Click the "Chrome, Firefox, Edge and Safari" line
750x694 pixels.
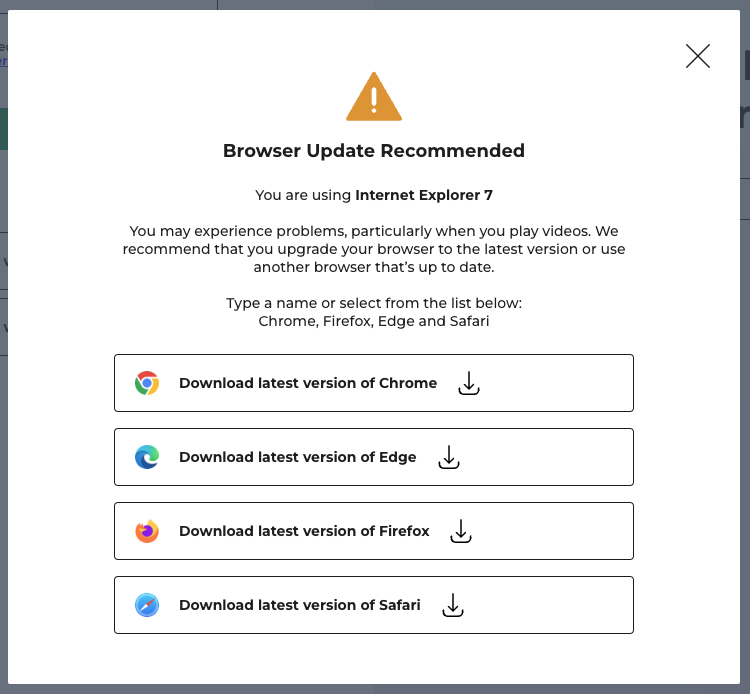tap(374, 322)
